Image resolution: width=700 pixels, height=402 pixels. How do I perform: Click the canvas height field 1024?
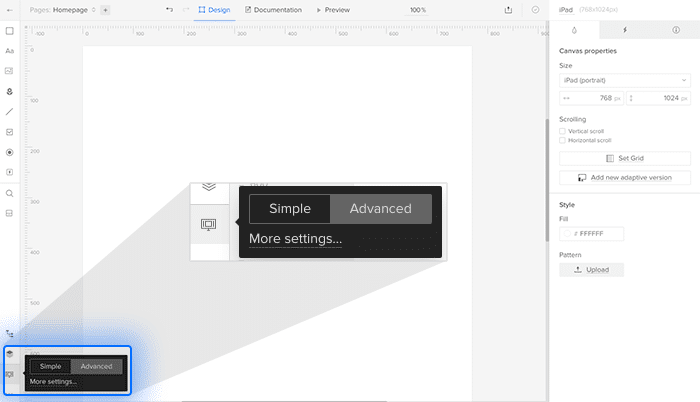coord(658,98)
